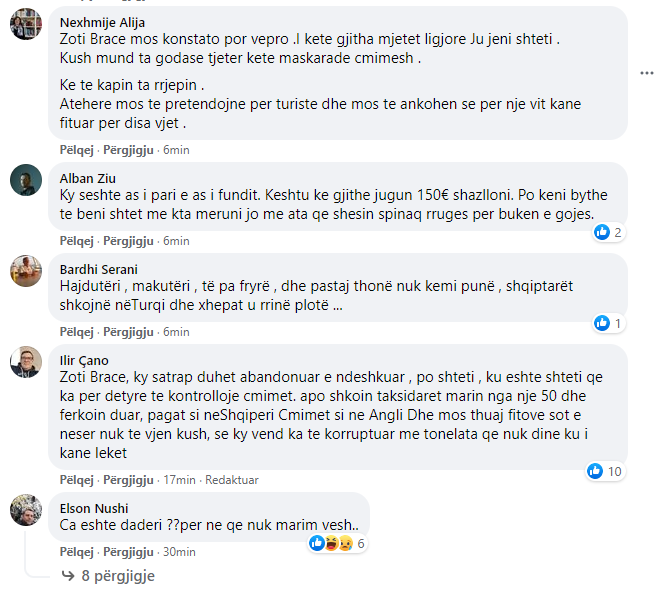Viewport: 654px width, 590px height.
Task: Open Alban Ziu's profile name link
Action: pyautogui.click(x=86, y=178)
